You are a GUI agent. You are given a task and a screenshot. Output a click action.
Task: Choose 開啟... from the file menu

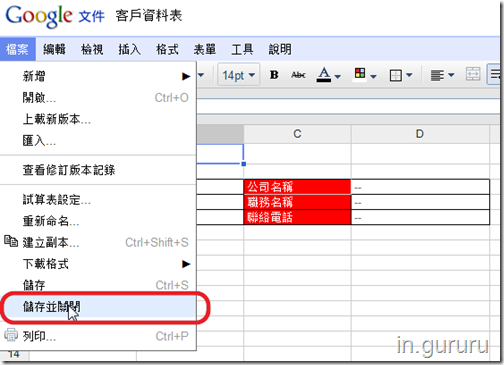coord(98,98)
